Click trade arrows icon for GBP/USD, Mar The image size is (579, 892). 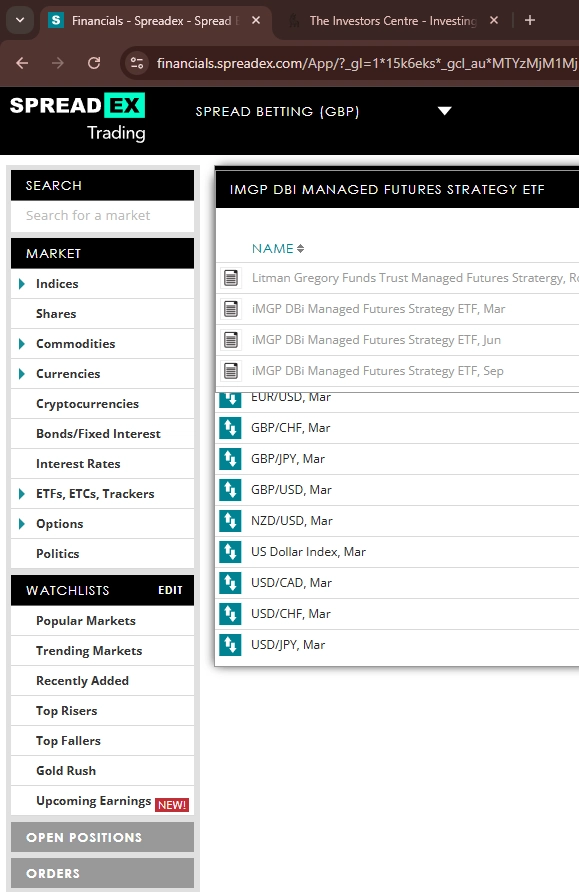[x=230, y=490]
